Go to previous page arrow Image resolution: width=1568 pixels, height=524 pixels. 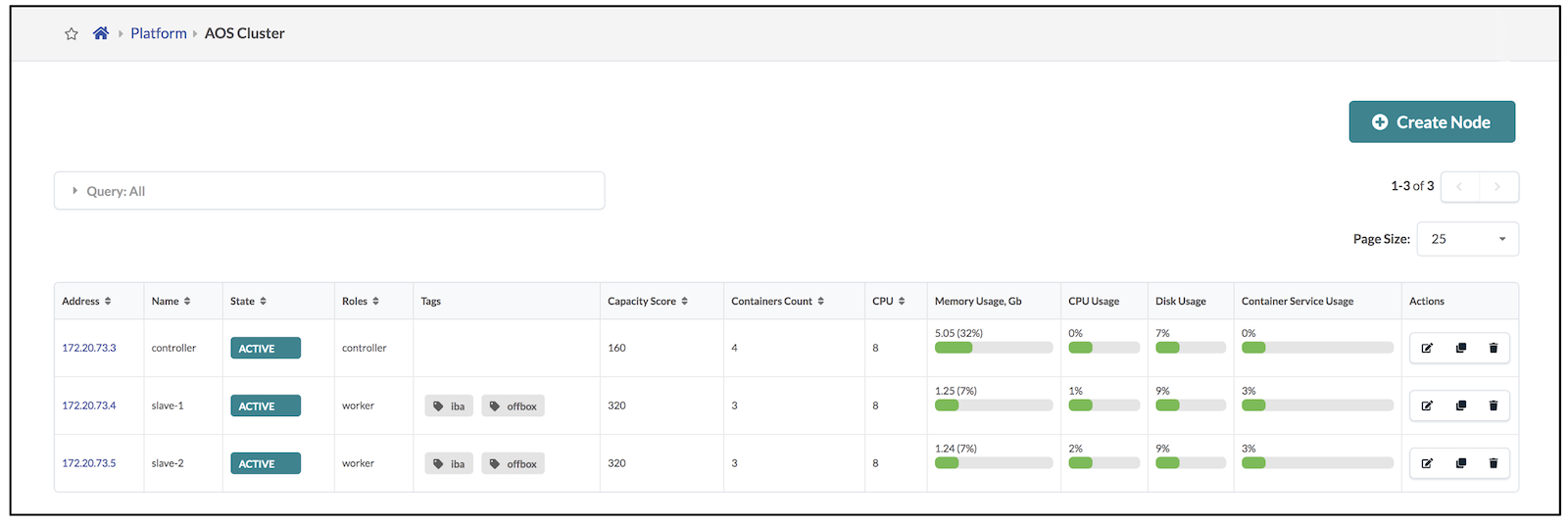(1459, 186)
